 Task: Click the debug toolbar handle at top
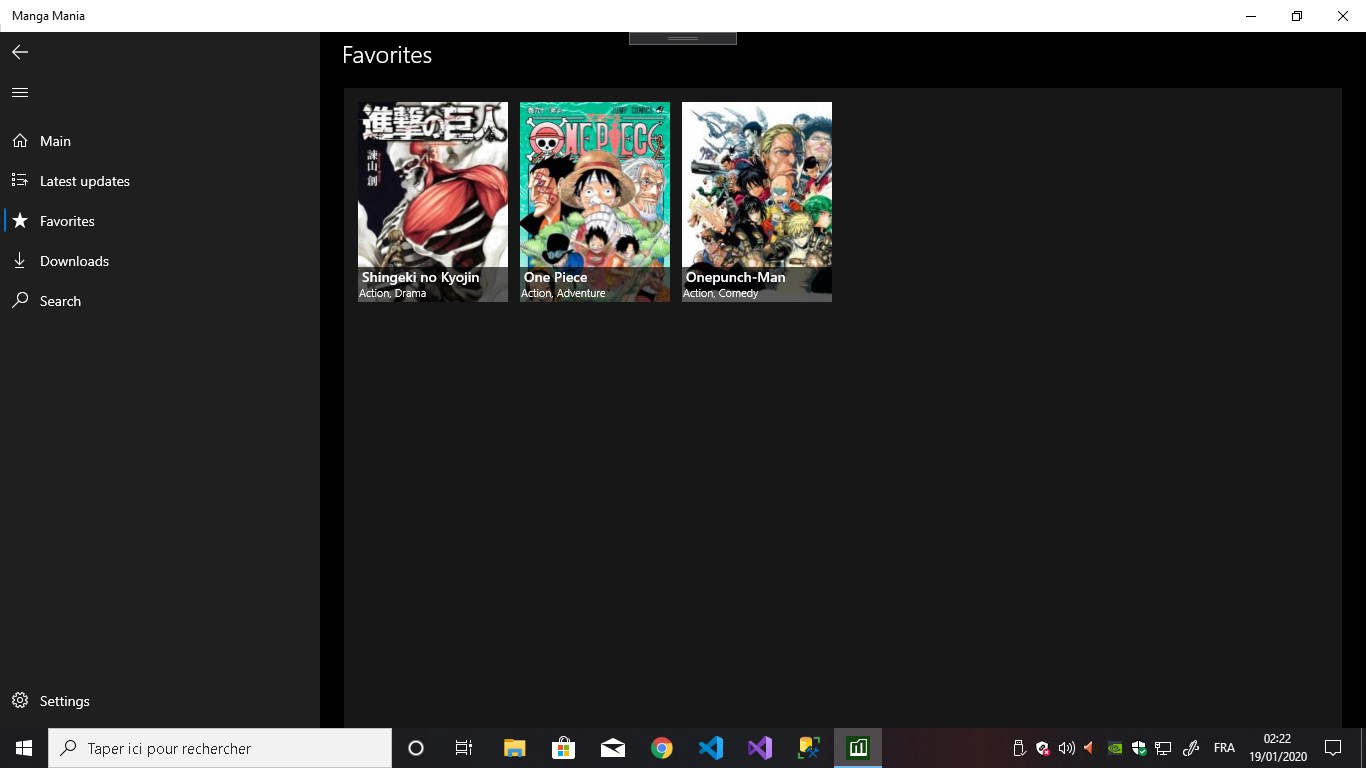tap(683, 38)
